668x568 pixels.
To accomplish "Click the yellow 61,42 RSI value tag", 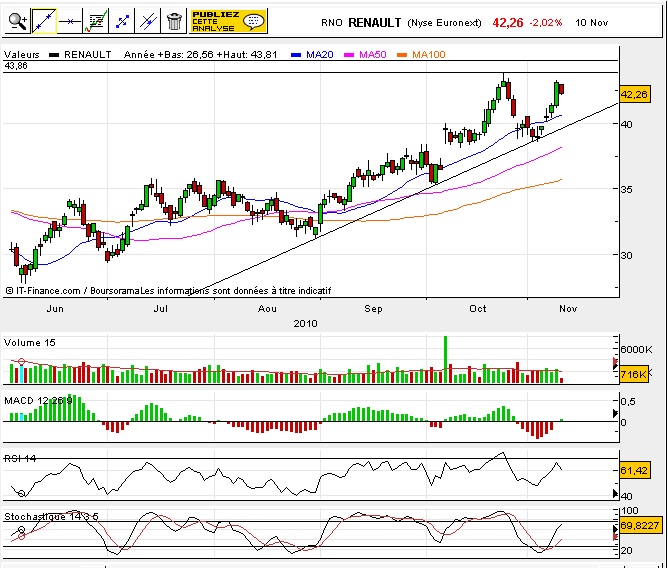I will click(x=634, y=470).
